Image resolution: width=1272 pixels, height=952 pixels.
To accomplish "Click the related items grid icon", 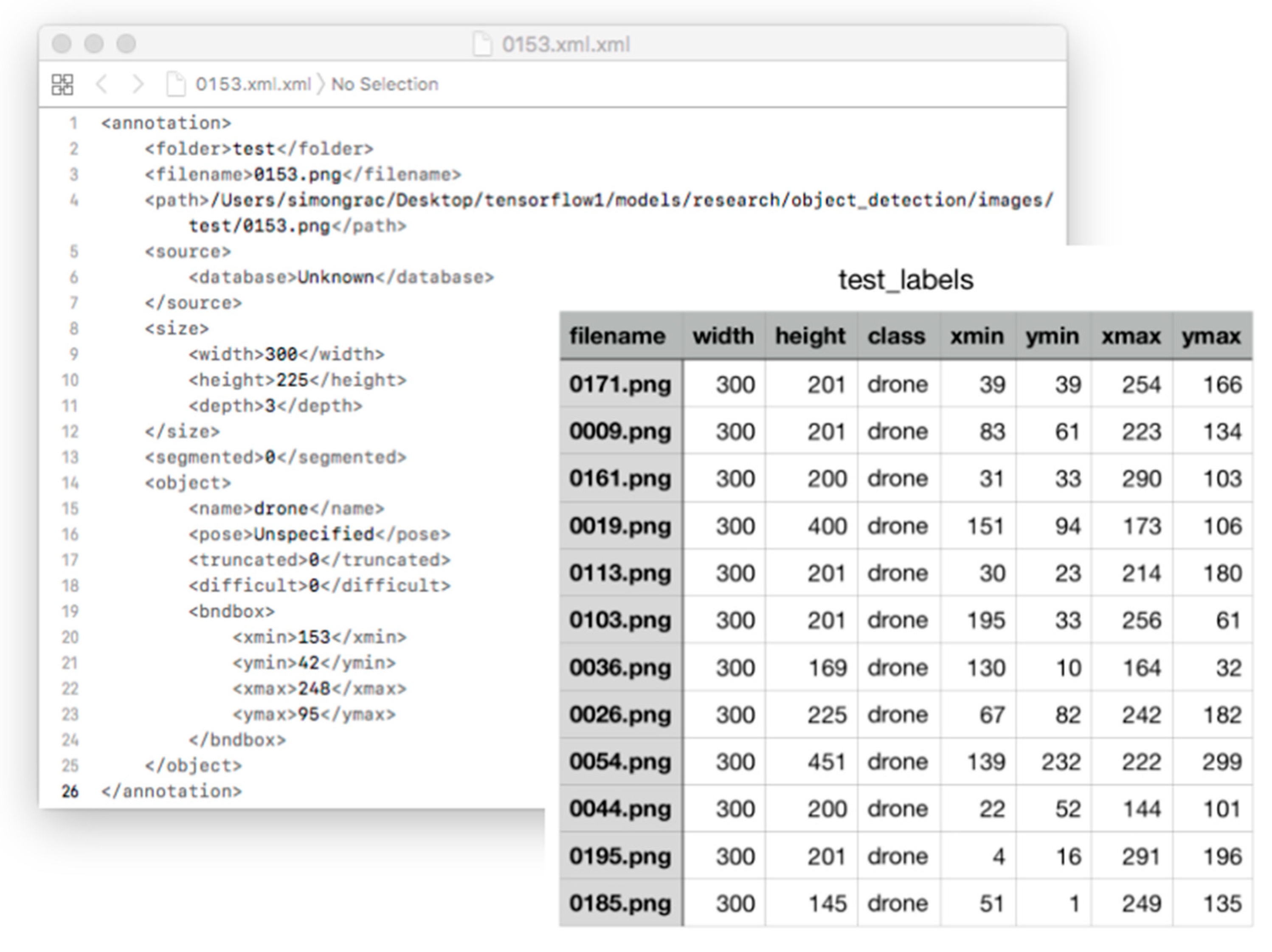I will [x=62, y=84].
